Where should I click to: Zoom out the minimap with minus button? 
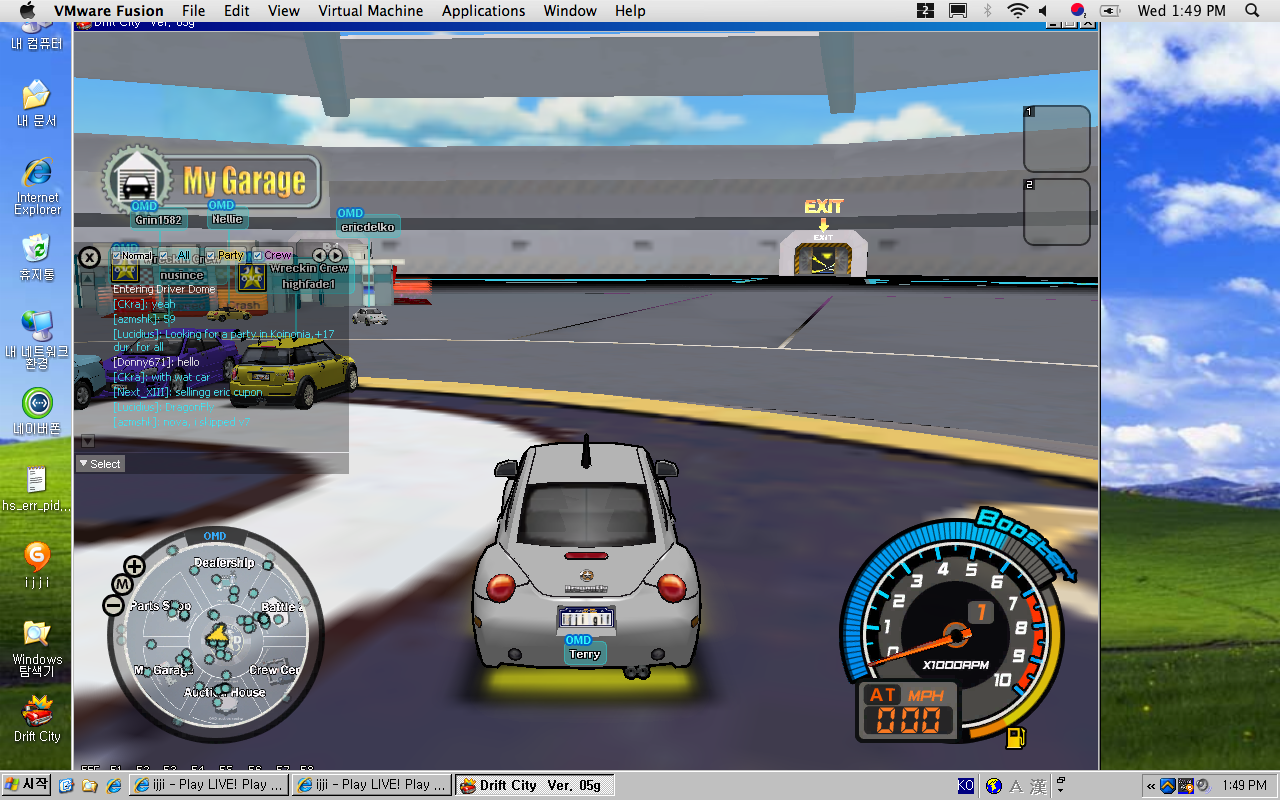point(114,605)
